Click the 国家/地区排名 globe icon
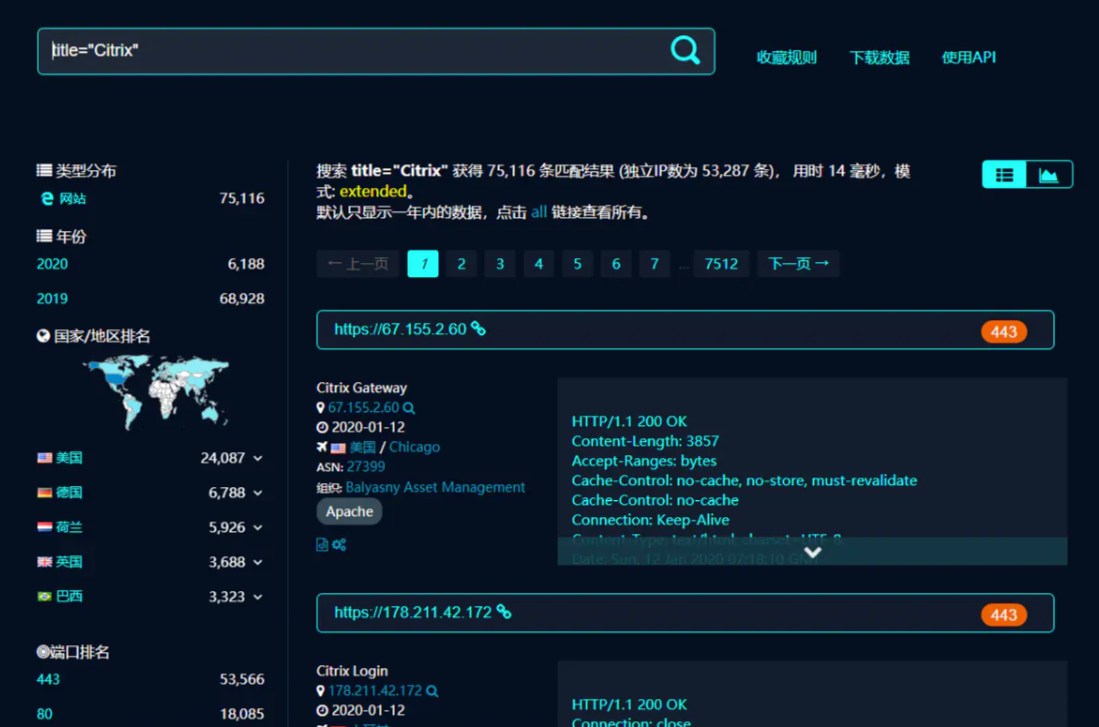 43,336
